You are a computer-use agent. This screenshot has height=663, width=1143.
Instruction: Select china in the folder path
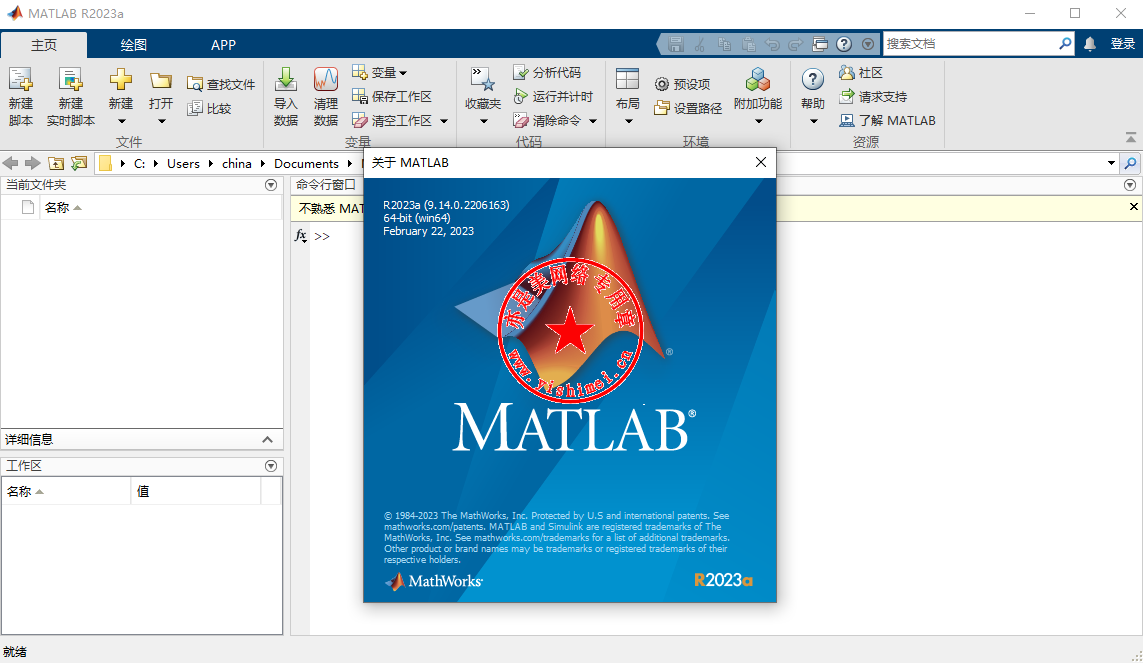coord(237,164)
